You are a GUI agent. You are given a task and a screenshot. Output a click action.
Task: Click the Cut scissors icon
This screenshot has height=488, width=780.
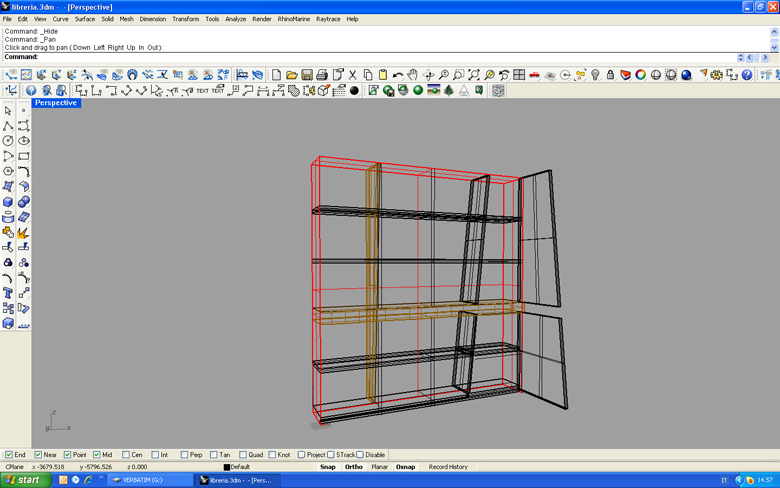(x=353, y=75)
